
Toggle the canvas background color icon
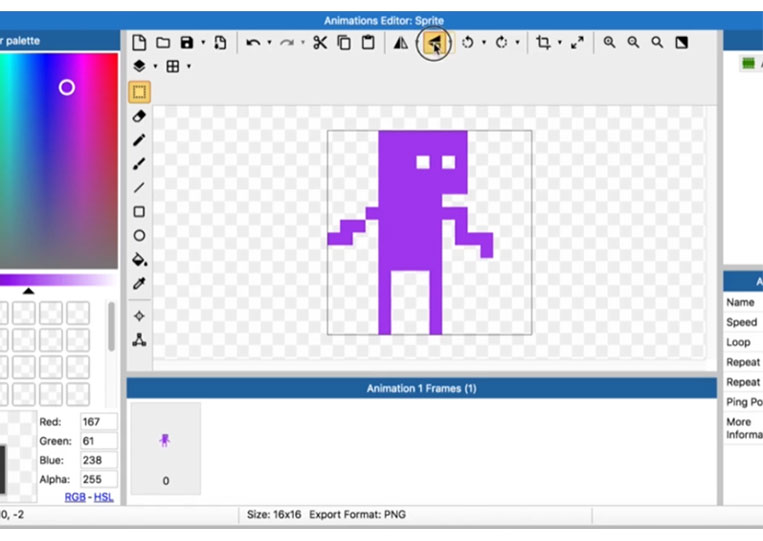coord(681,42)
